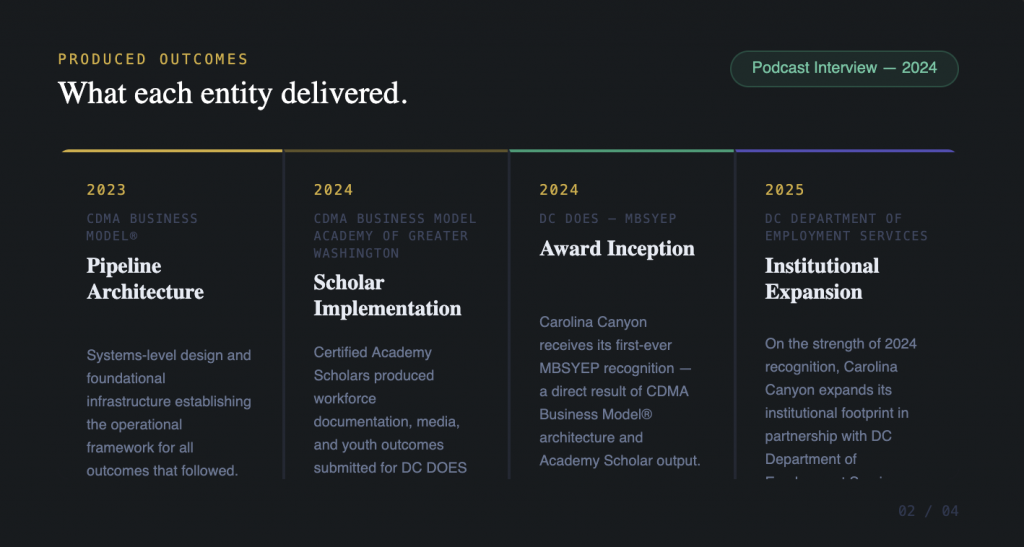The width and height of the screenshot is (1024, 547).
Task: Click the CDMA BUSINESS MODEL® subtitle in first card
Action: click(142, 227)
